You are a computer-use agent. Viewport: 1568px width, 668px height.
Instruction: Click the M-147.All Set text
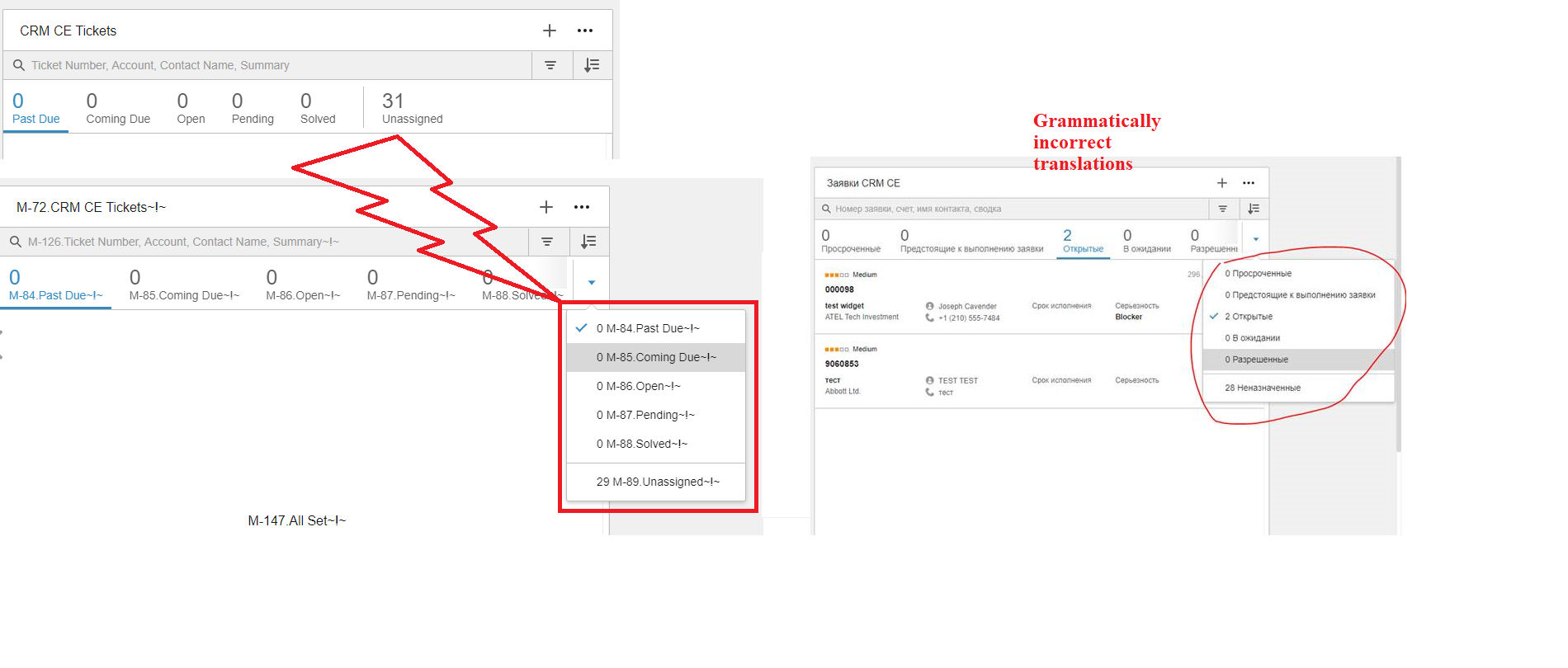point(297,520)
